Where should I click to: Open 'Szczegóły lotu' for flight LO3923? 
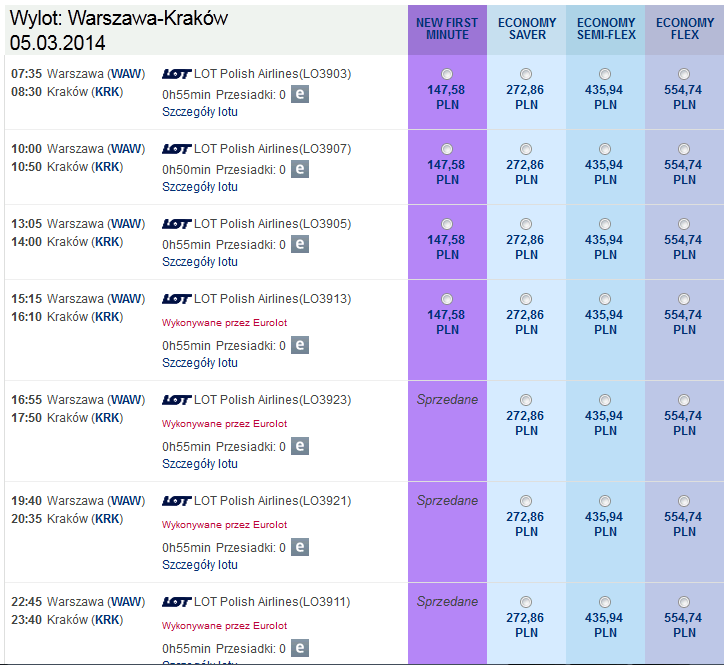click(199, 464)
